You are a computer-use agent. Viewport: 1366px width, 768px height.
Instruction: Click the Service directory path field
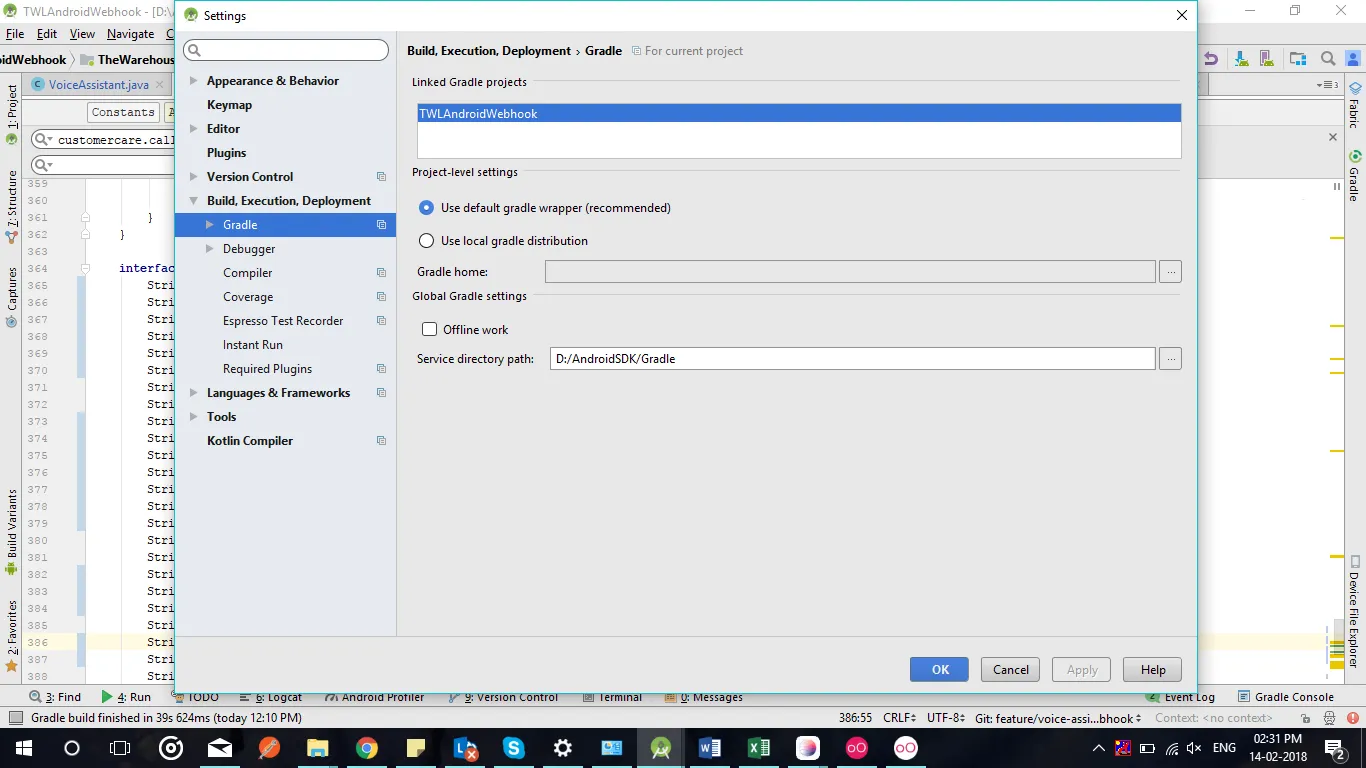point(853,359)
